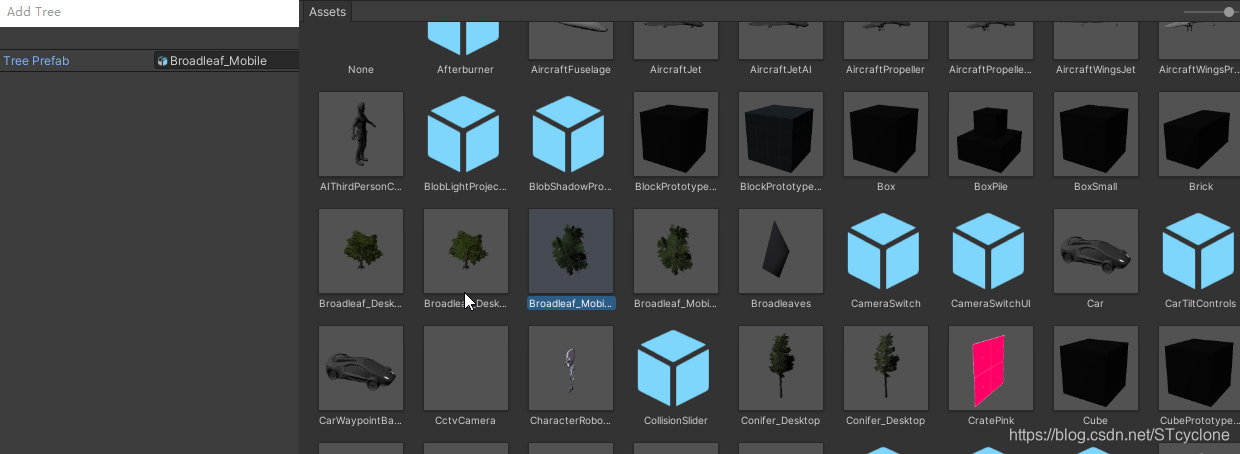Click the Add Tree window title
This screenshot has width=1240, height=454.
pos(35,12)
